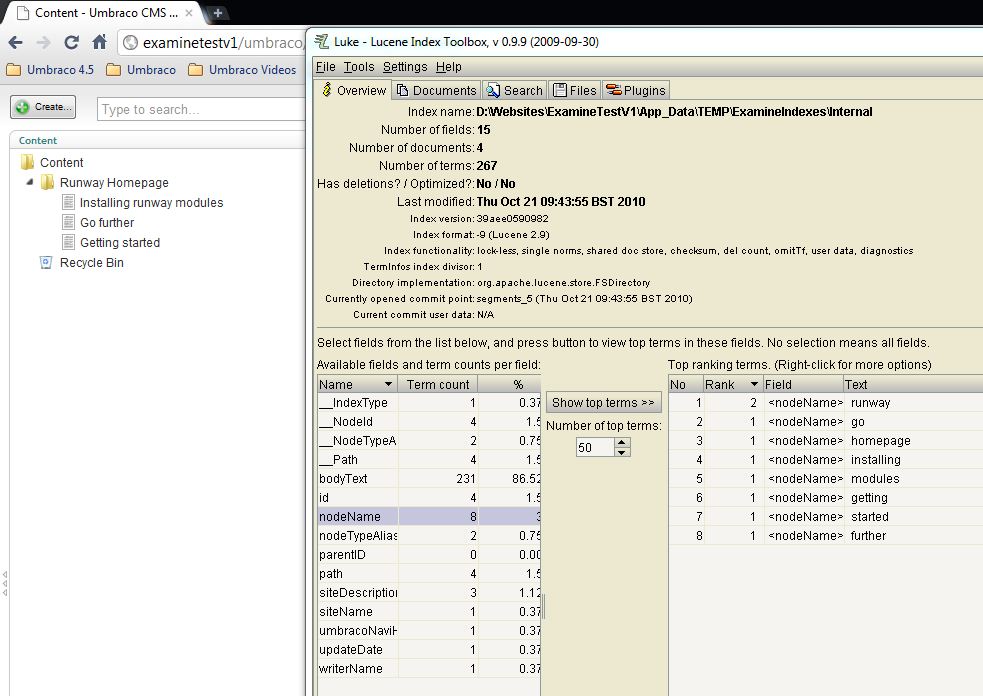
Task: Click the number of top terms field
Action: coord(594,447)
